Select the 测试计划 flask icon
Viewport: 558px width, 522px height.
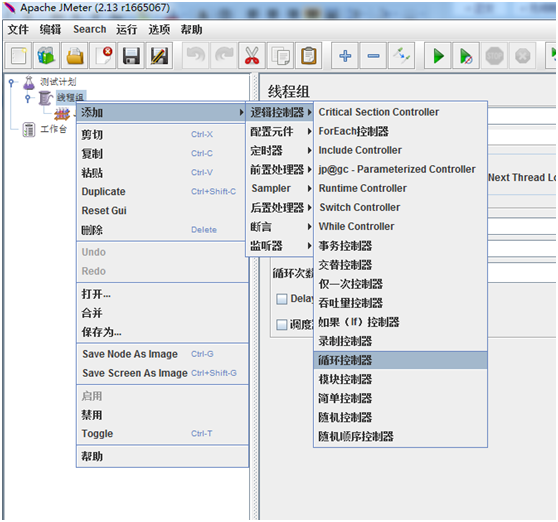(29, 83)
